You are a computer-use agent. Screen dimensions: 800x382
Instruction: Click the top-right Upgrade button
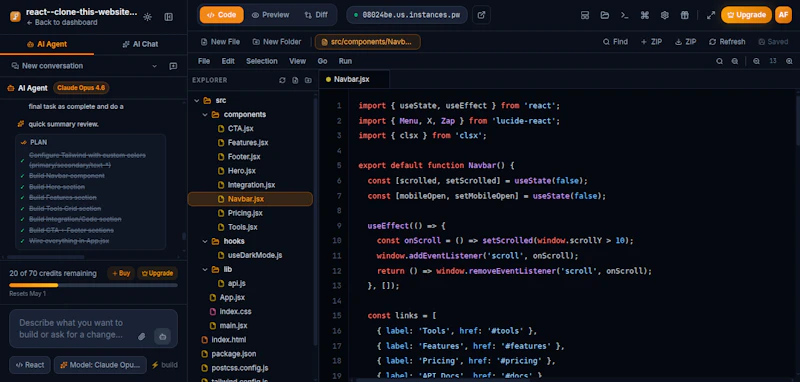pos(746,15)
